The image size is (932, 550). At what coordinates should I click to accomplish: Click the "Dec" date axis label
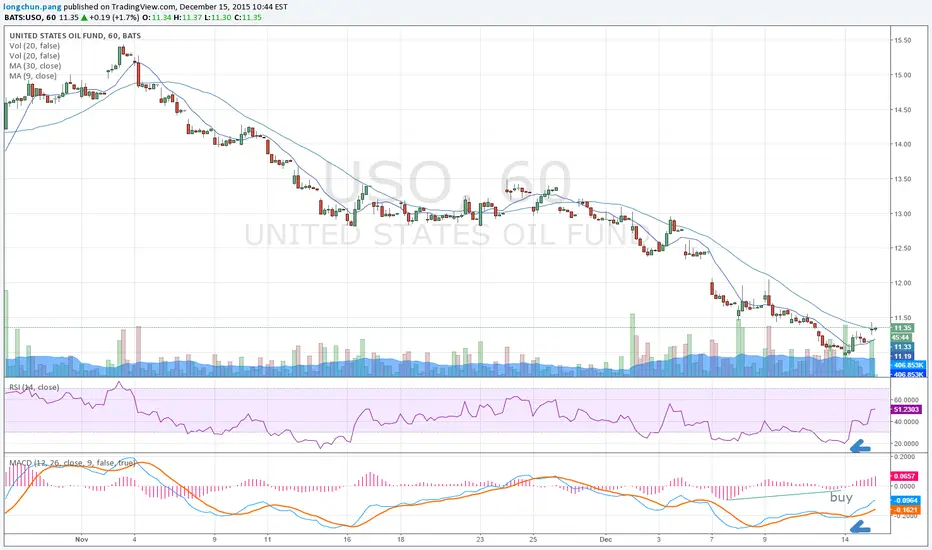606,540
